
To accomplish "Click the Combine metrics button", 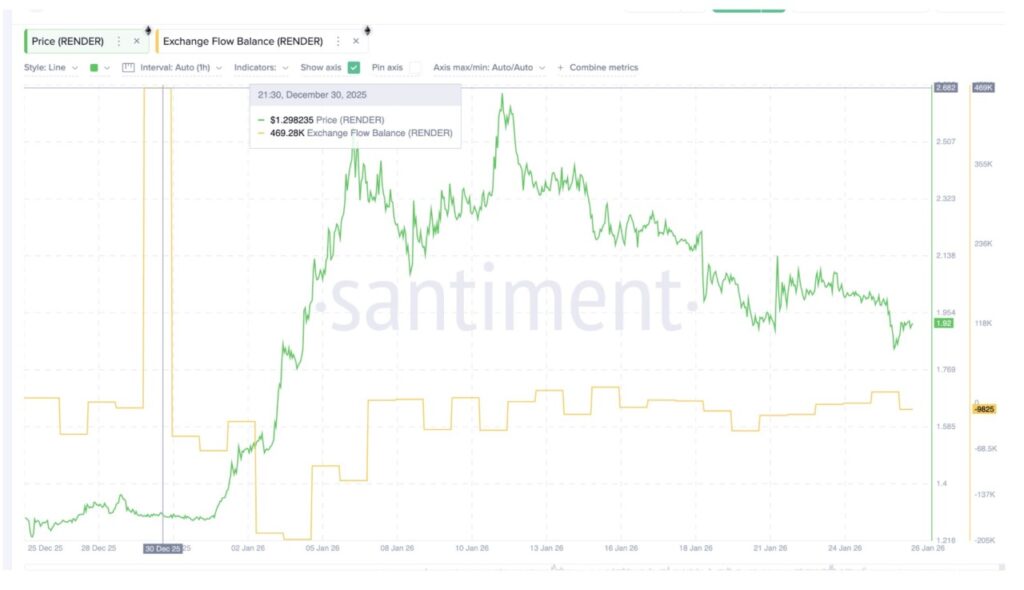I will (x=603, y=68).
